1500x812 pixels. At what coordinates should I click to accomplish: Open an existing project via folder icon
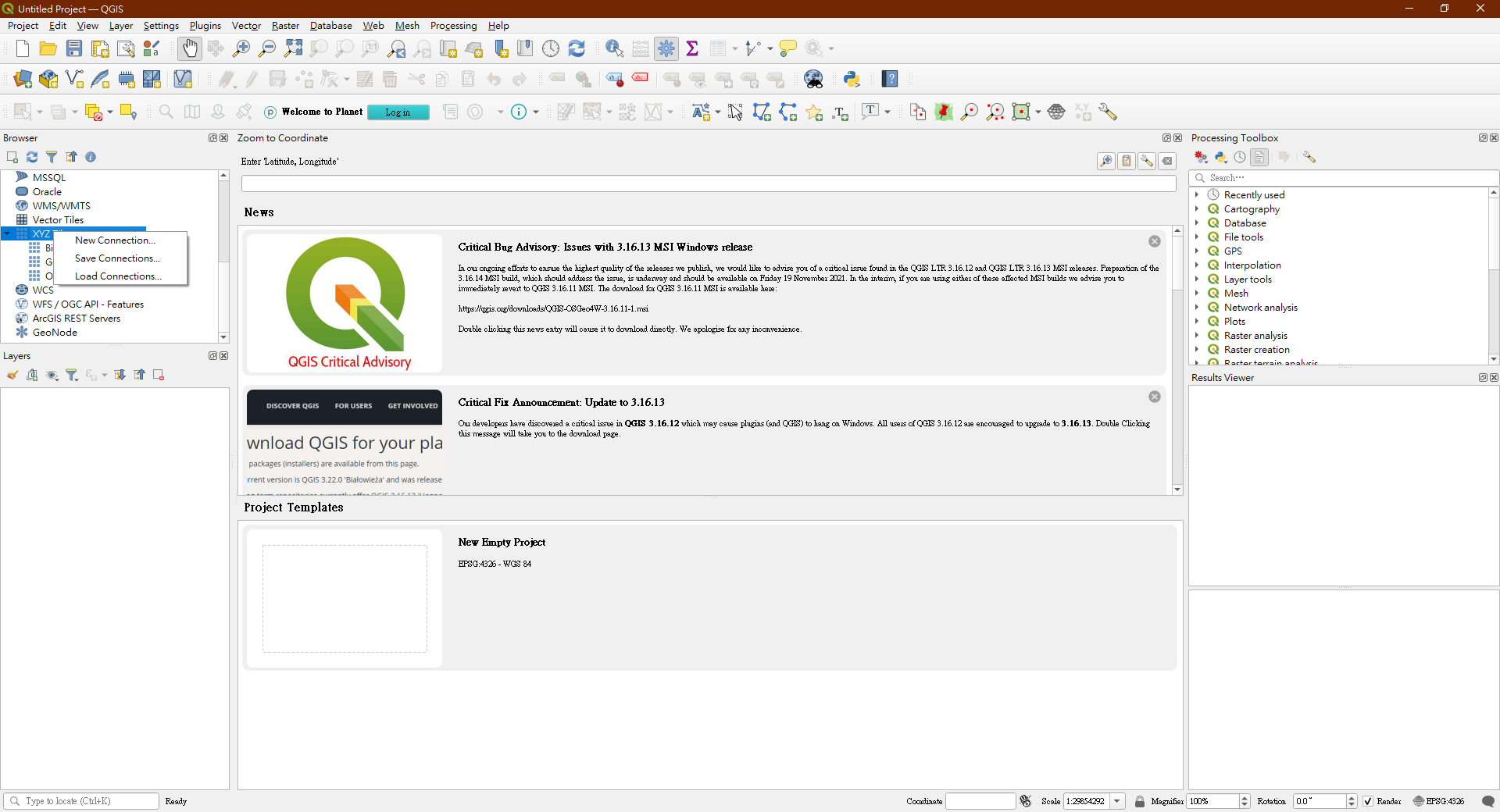pyautogui.click(x=48, y=48)
